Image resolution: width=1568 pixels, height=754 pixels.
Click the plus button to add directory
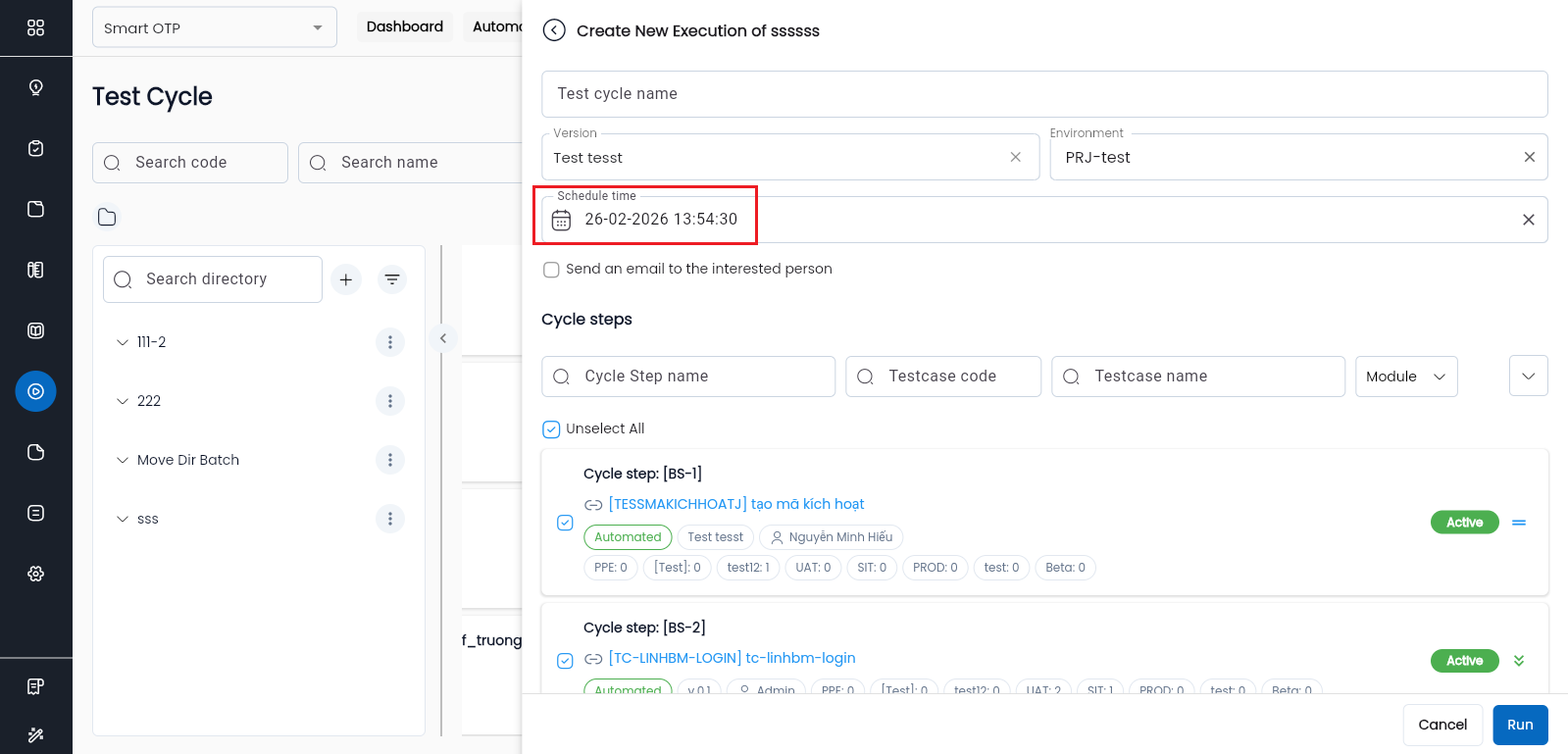point(345,279)
